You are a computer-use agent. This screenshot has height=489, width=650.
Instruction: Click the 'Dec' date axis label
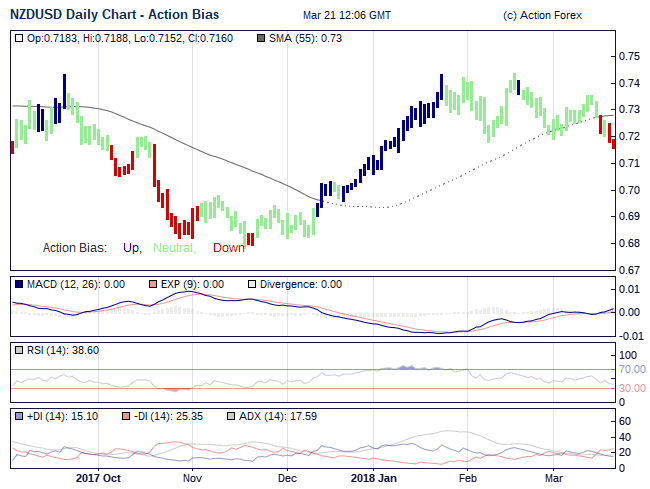pos(287,478)
